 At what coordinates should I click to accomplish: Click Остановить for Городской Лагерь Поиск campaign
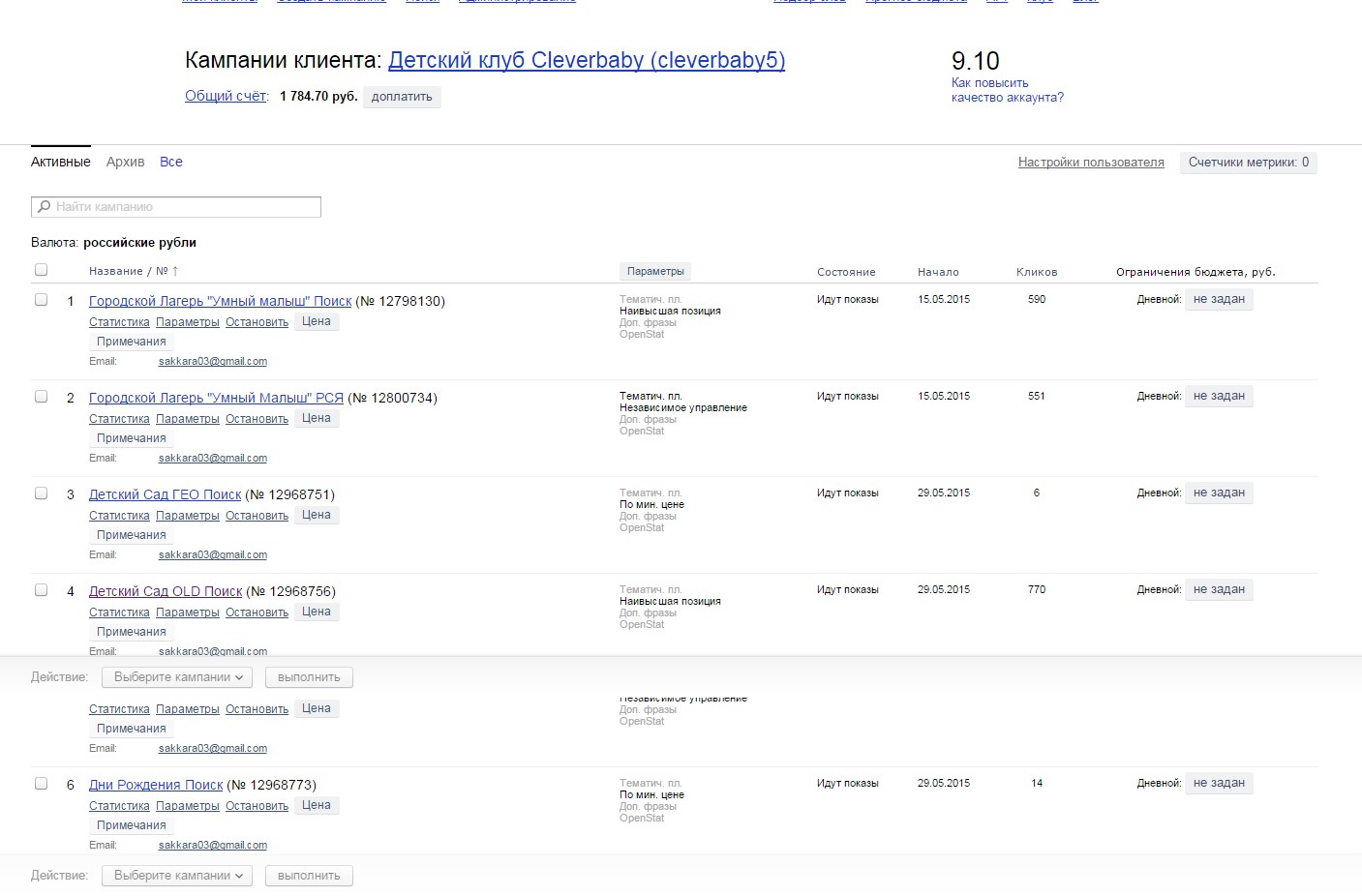coord(257,322)
